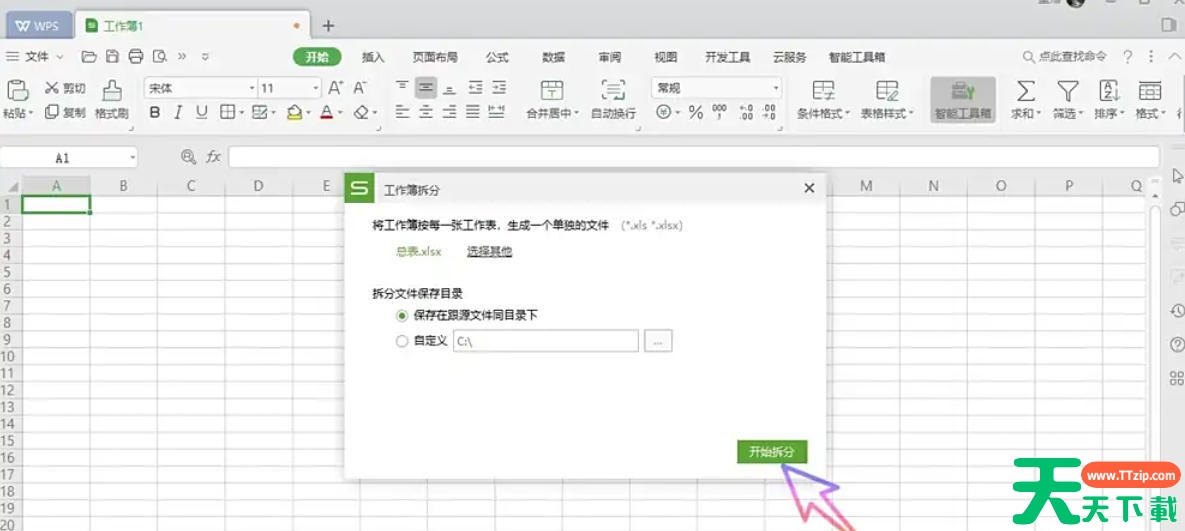
Task: Click the 开始拆分 button
Action: (772, 452)
